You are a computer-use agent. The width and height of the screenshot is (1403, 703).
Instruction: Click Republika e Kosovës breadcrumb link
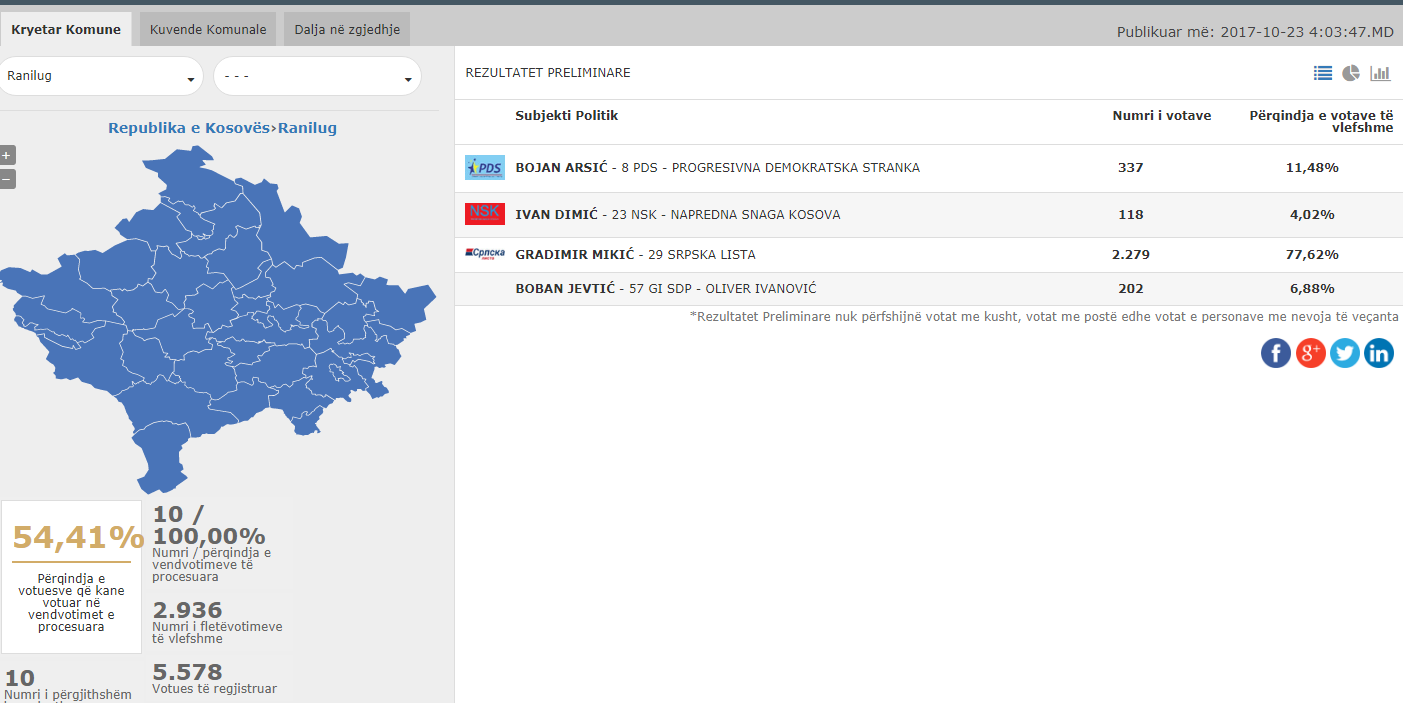tap(189, 128)
